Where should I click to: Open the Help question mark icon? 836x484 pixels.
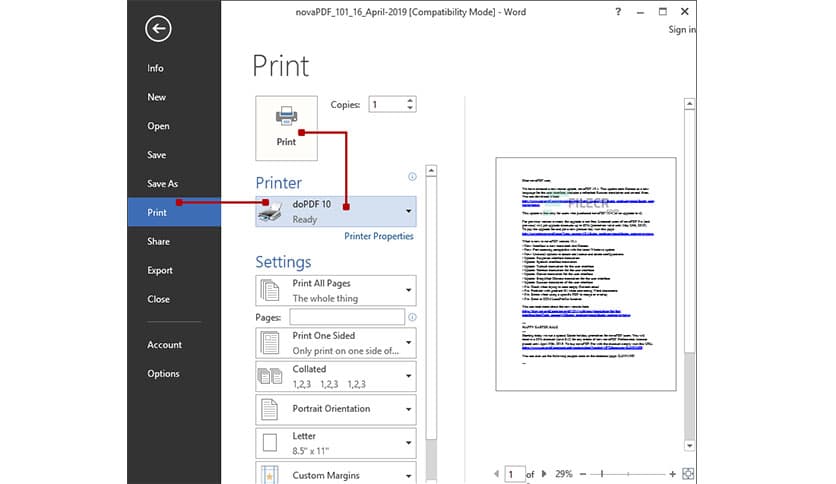[618, 12]
